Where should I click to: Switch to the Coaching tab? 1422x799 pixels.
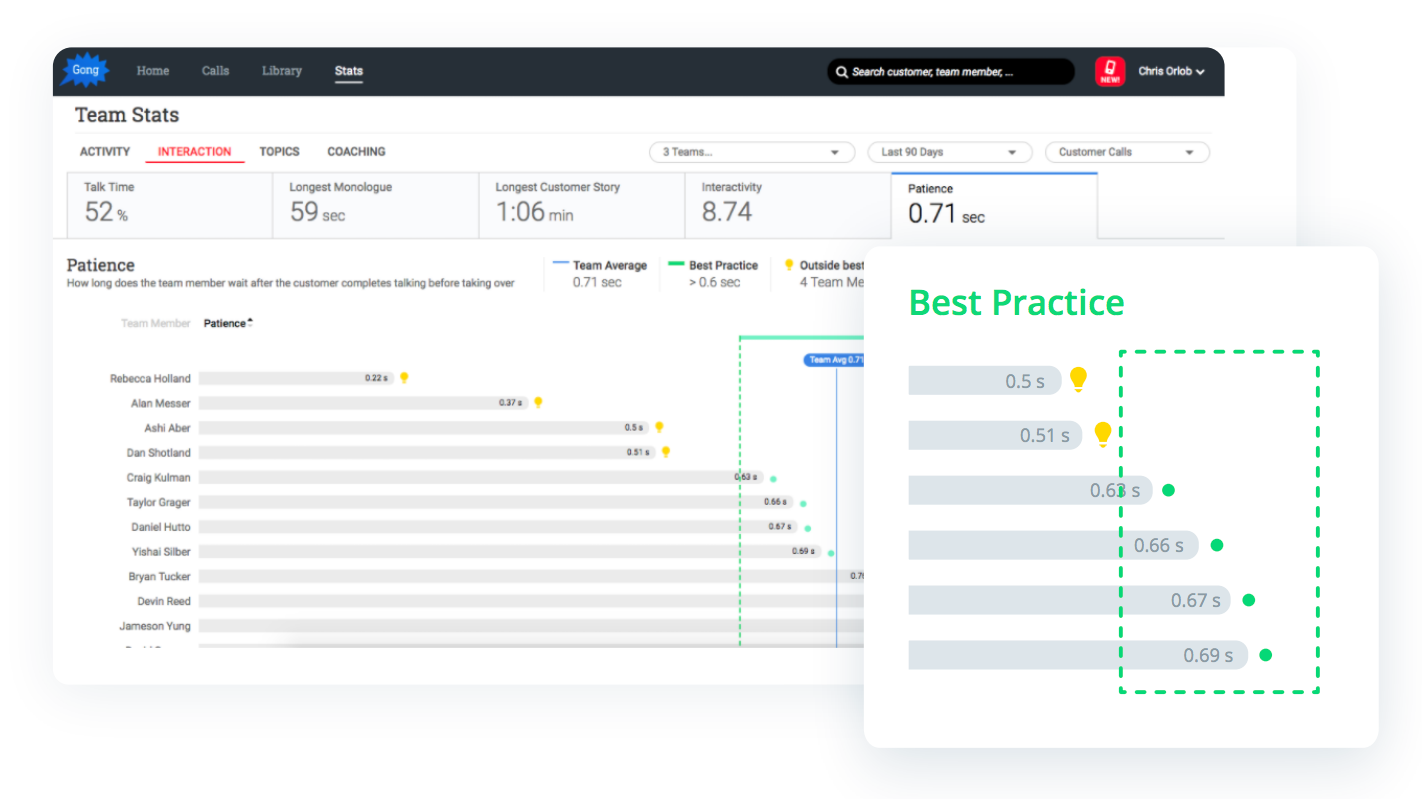tap(356, 152)
